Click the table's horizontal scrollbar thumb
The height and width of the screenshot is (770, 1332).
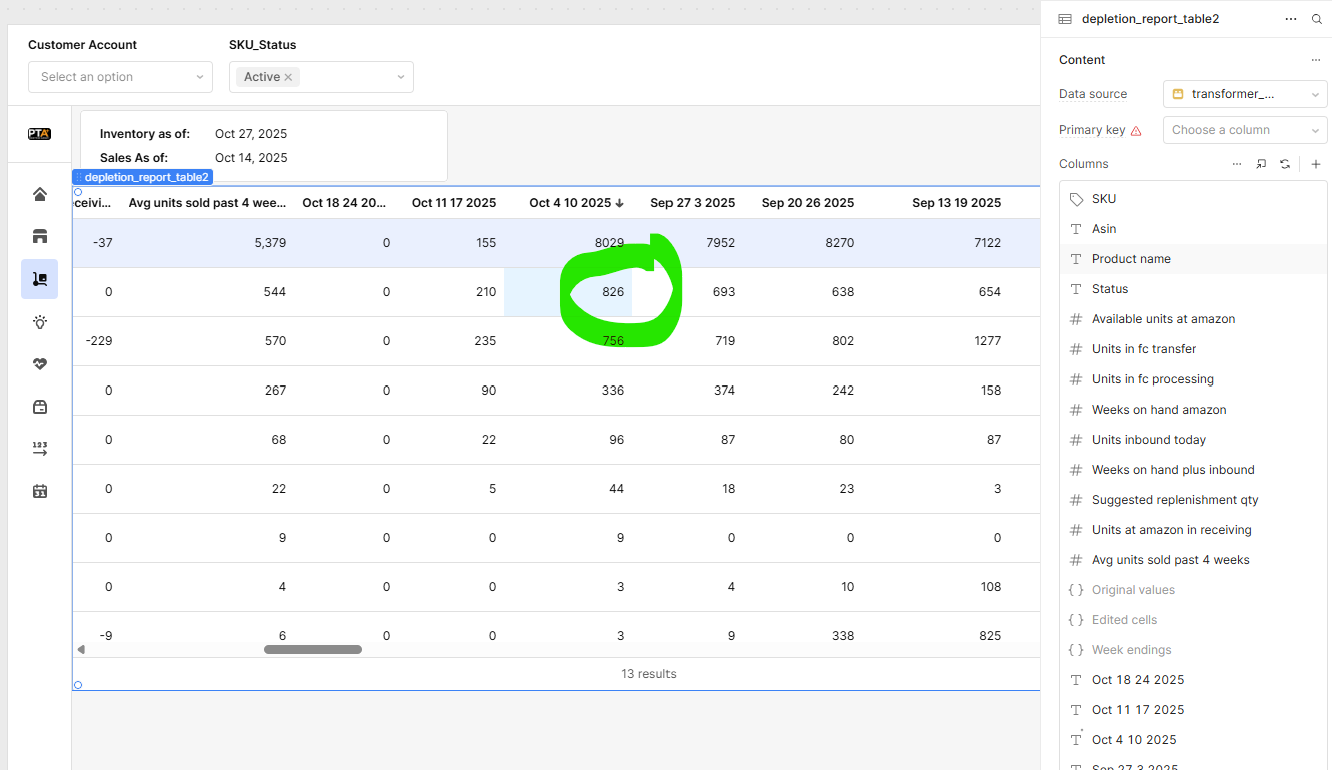[x=313, y=650]
